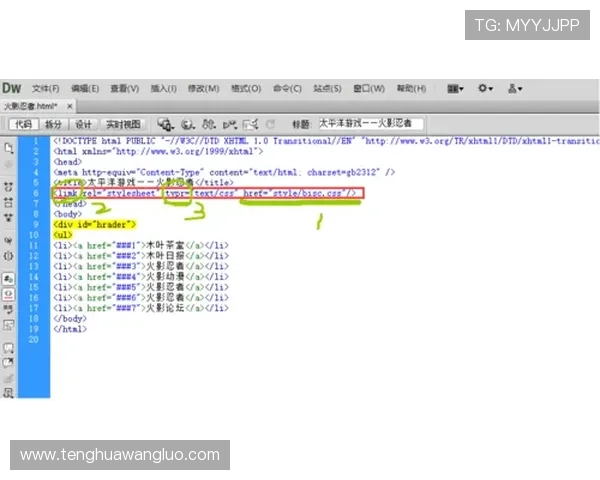Click the DOCTYPE declaration on line 1
600x480 pixels.
[x=326, y=141]
